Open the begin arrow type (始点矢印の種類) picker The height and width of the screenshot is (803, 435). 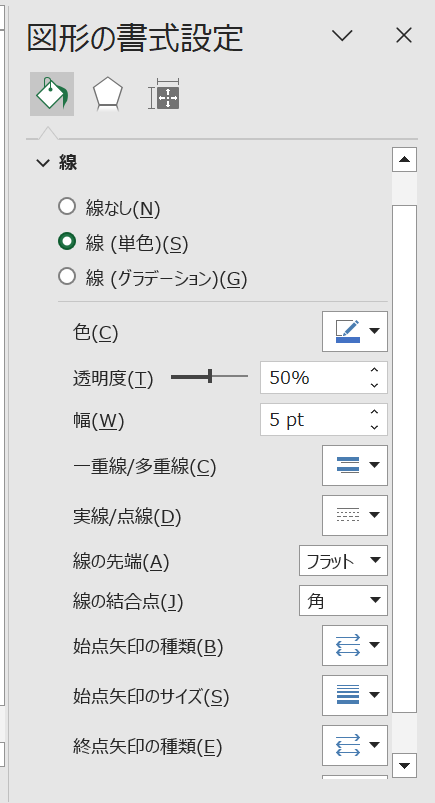tap(355, 645)
